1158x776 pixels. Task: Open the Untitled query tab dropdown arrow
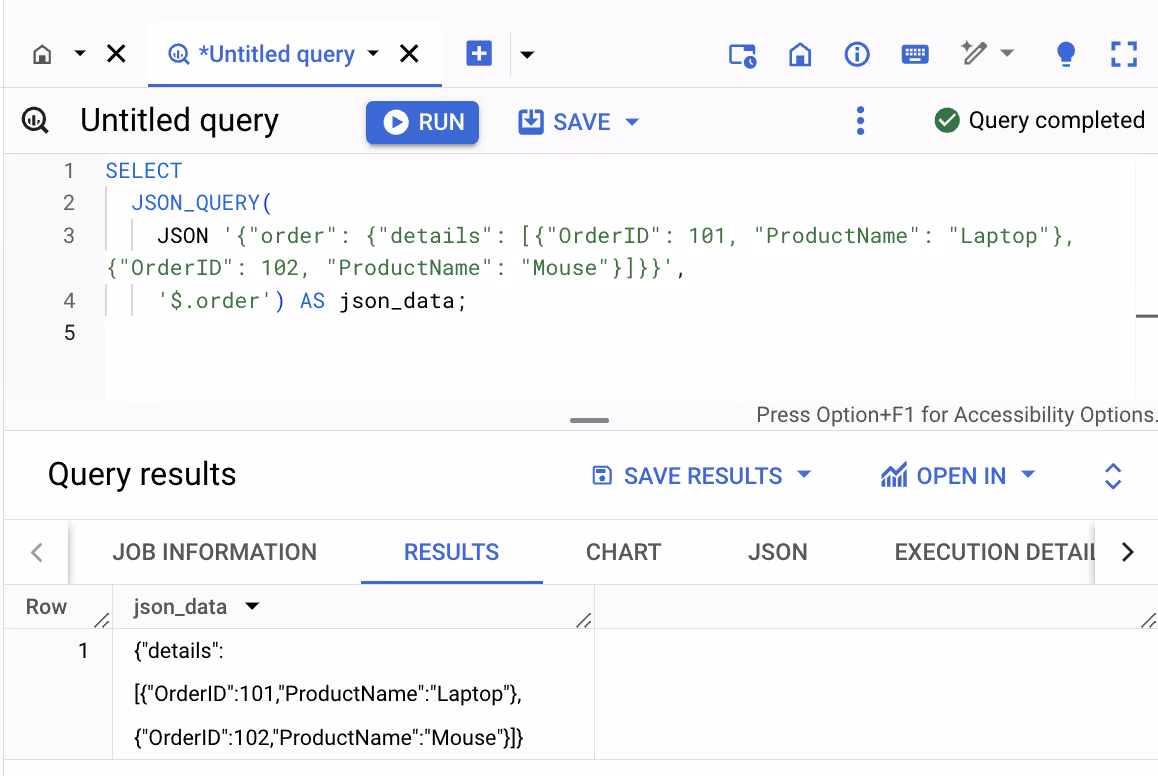coord(373,53)
